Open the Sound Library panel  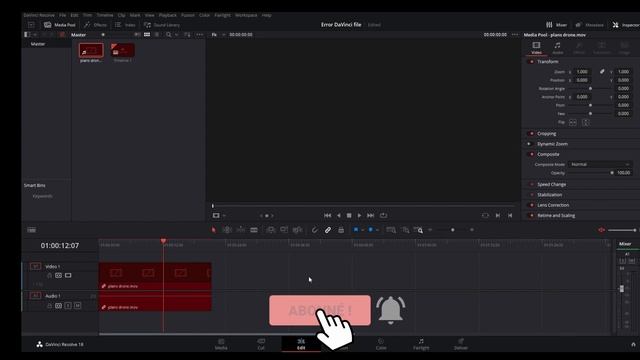pyautogui.click(x=162, y=25)
